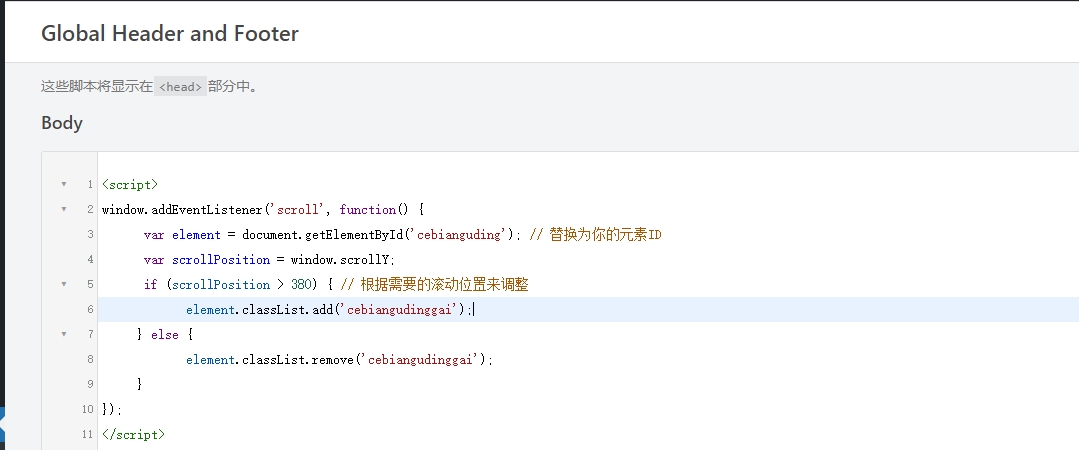The height and width of the screenshot is (450, 1079).
Task: Click line number 3 in the gutter
Action: (90, 235)
